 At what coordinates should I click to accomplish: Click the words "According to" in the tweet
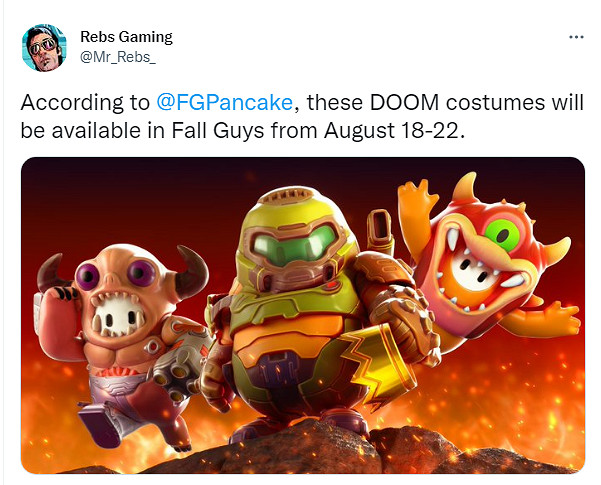[86, 102]
